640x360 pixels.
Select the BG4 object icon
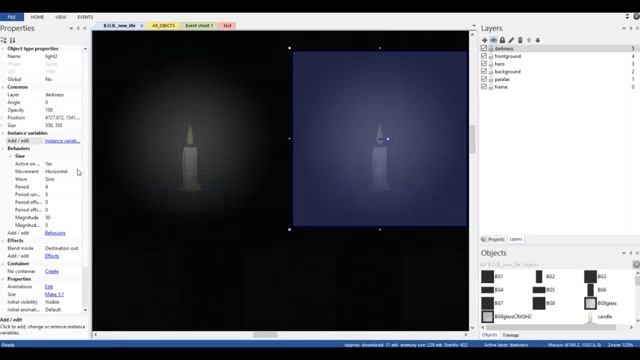click(487, 290)
